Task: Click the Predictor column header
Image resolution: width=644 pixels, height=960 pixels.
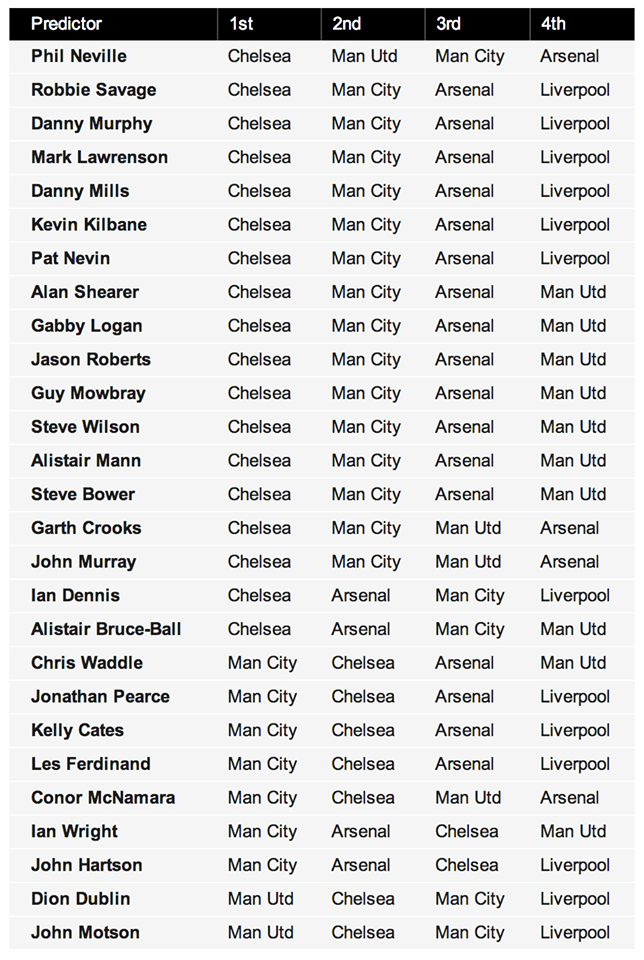Action: click(66, 24)
